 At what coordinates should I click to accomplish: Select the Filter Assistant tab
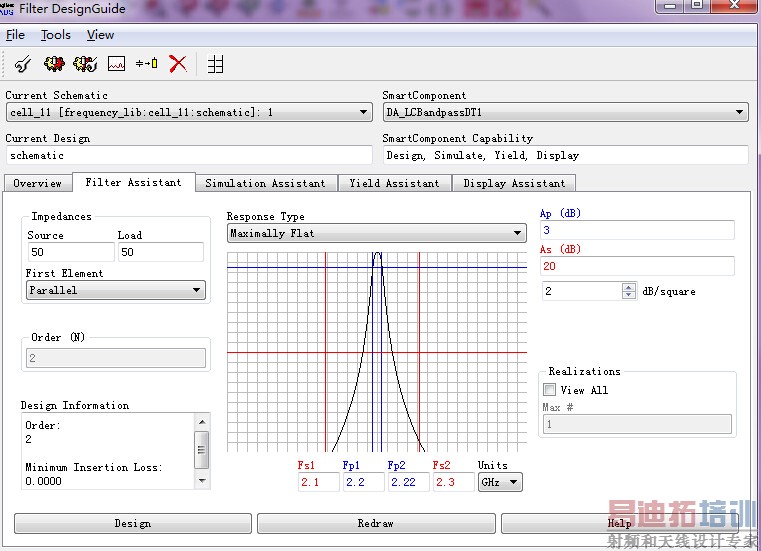133,182
